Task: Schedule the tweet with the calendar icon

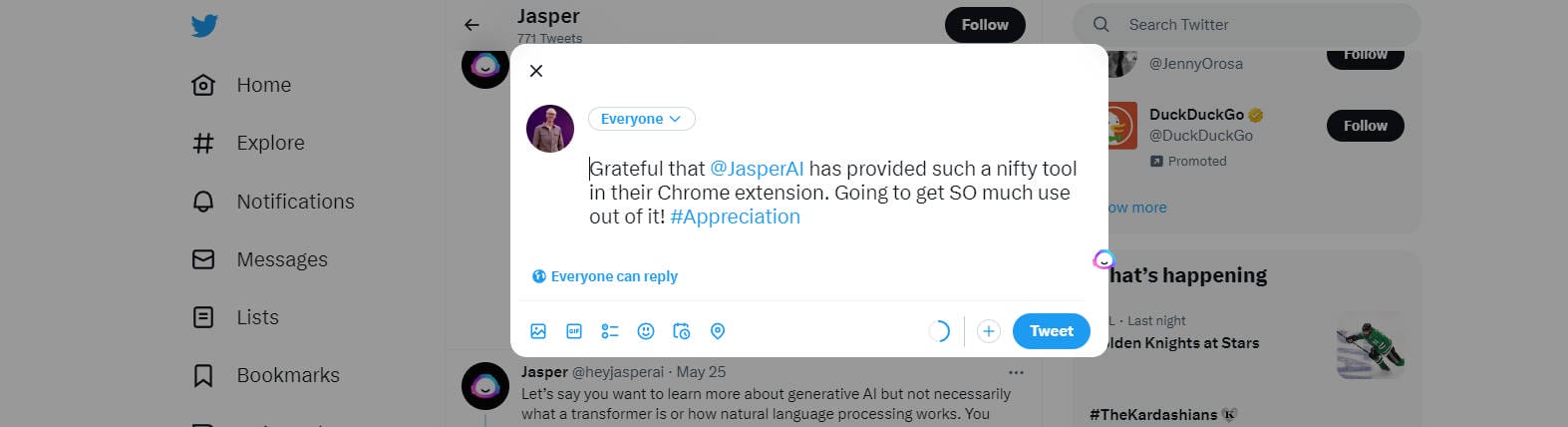Action: point(682,331)
